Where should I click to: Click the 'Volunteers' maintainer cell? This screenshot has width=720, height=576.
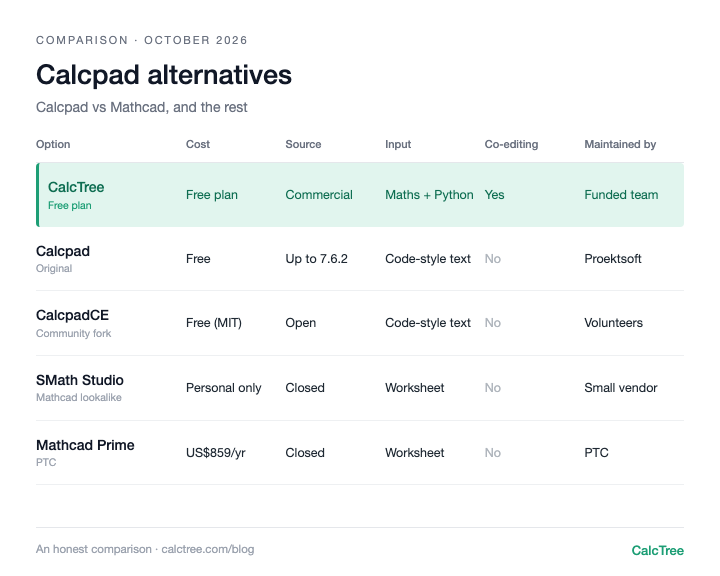613,323
